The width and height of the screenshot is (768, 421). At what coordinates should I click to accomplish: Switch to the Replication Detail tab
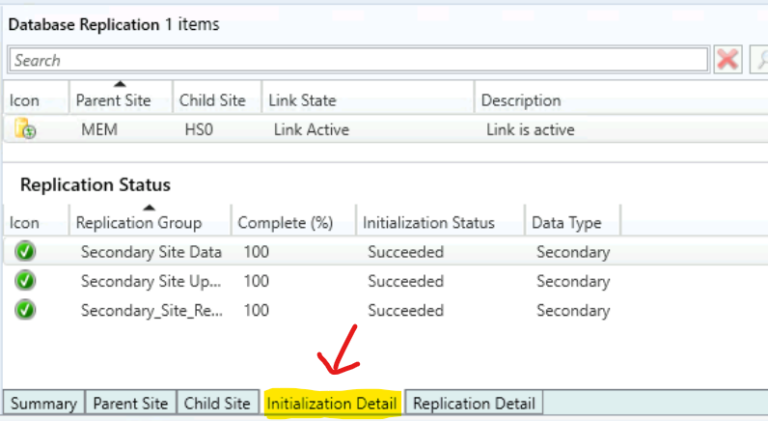click(x=474, y=403)
